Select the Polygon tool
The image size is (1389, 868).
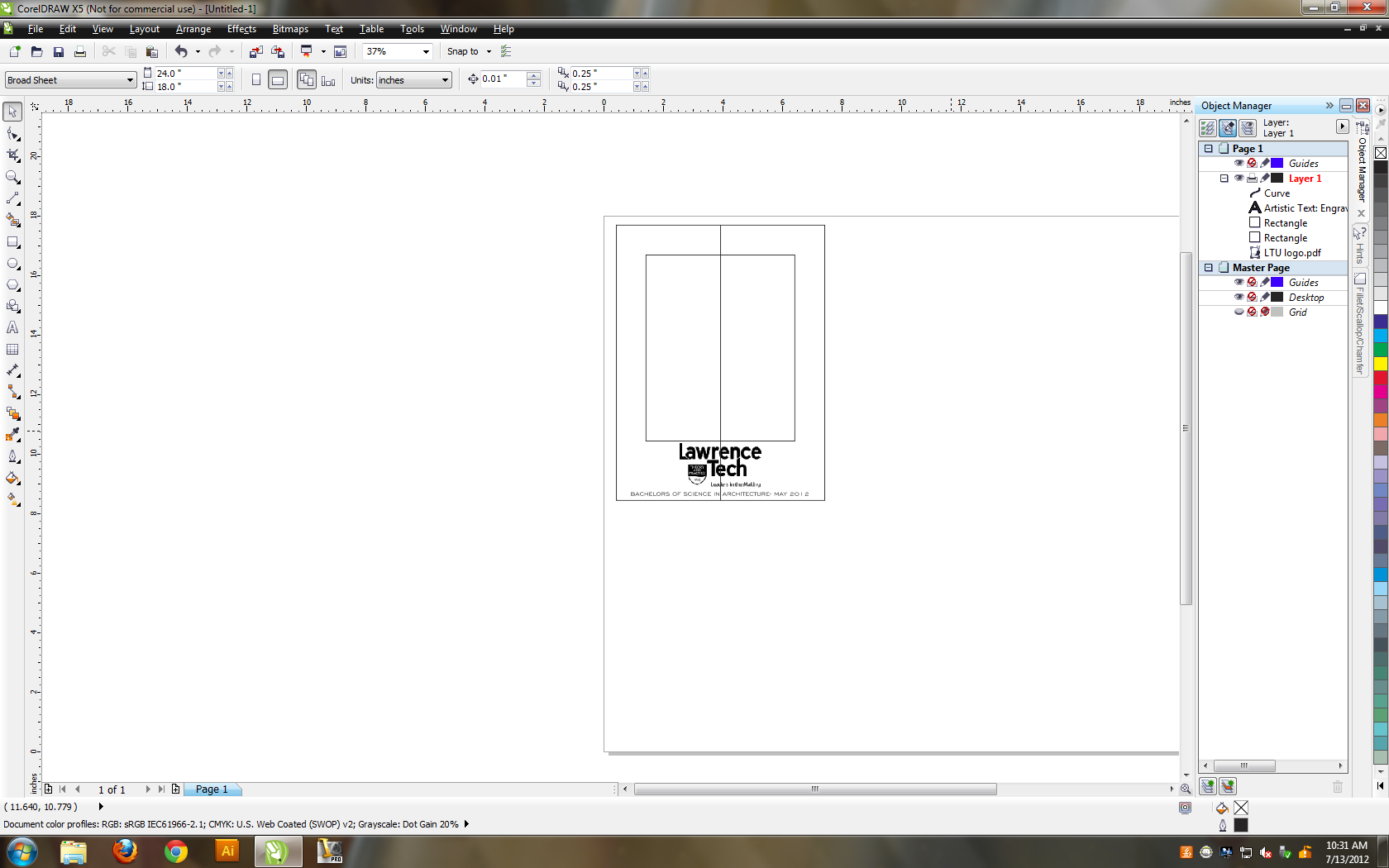coord(12,285)
